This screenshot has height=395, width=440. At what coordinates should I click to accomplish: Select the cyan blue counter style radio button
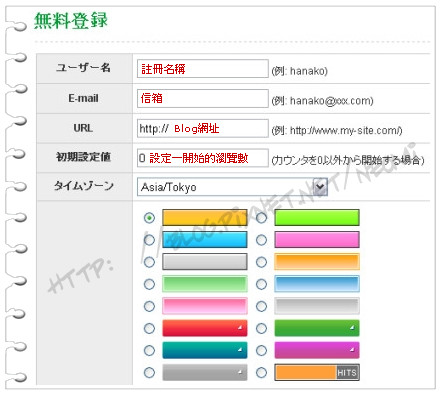click(x=149, y=240)
